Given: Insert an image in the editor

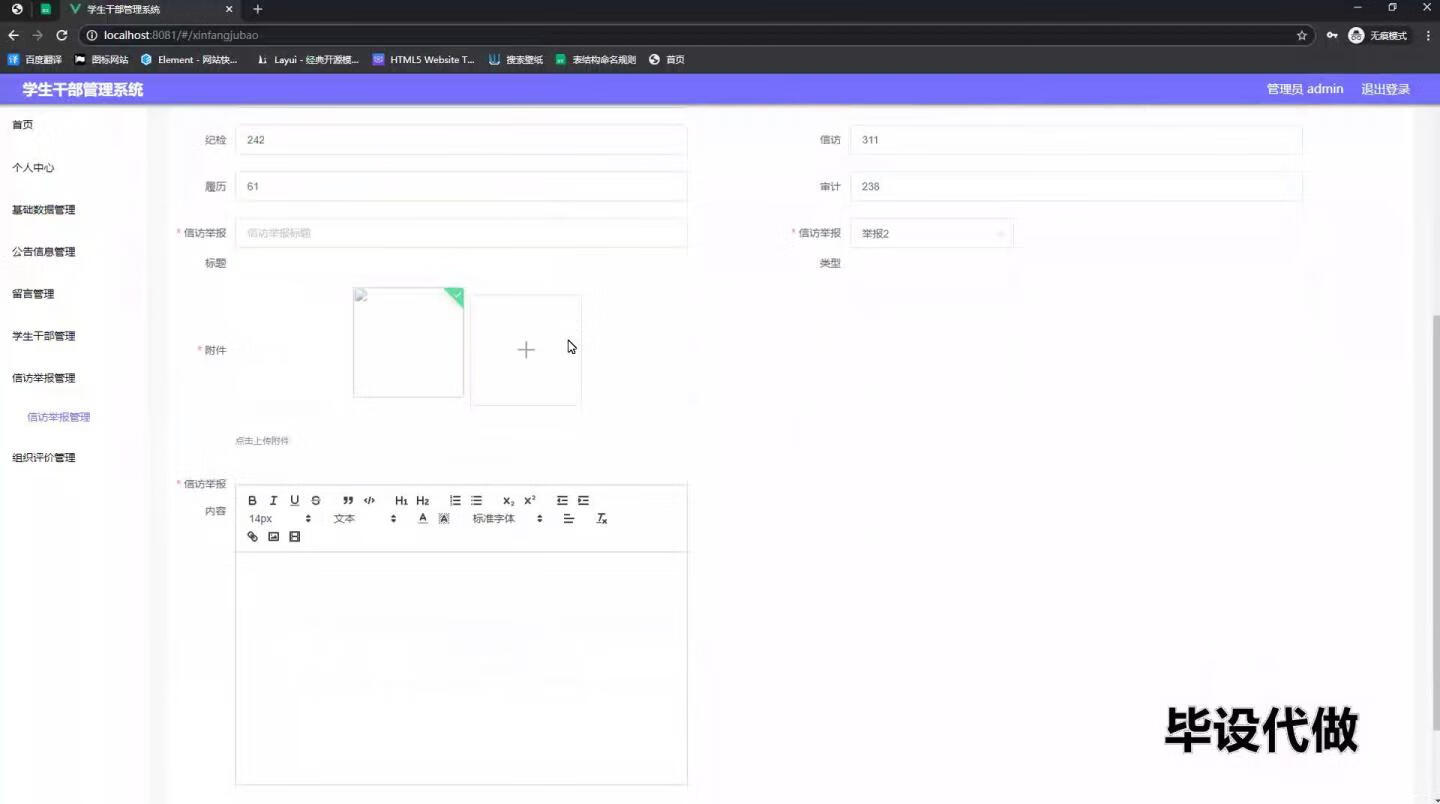Looking at the screenshot, I should (x=273, y=537).
